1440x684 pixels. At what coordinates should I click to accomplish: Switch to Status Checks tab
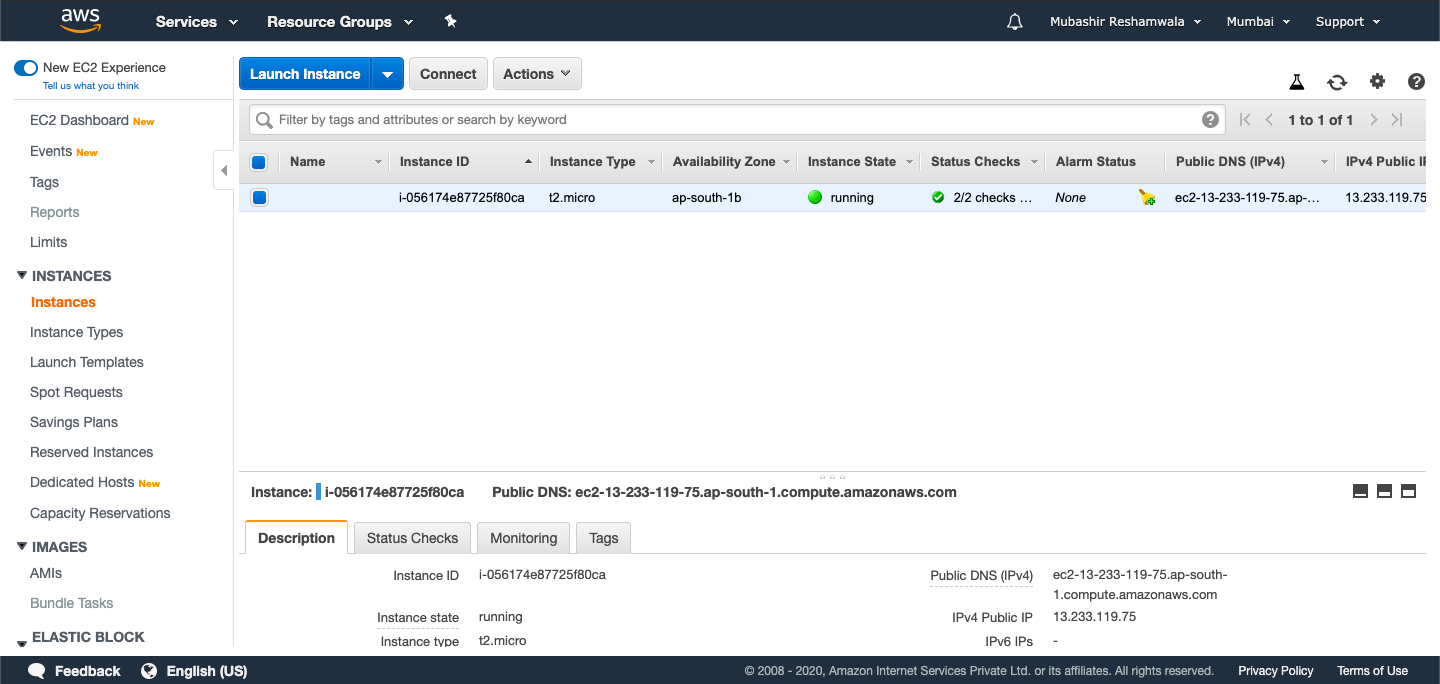pyautogui.click(x=412, y=538)
